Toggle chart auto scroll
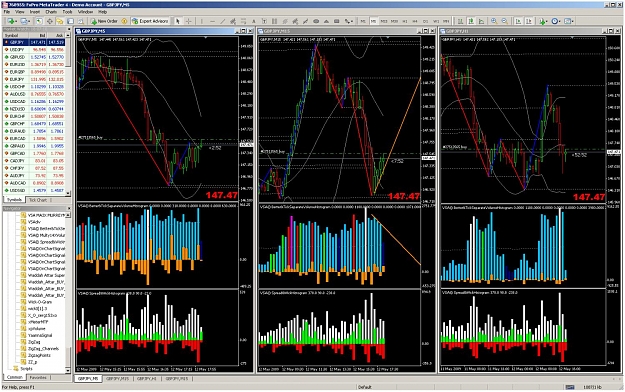 518,21
